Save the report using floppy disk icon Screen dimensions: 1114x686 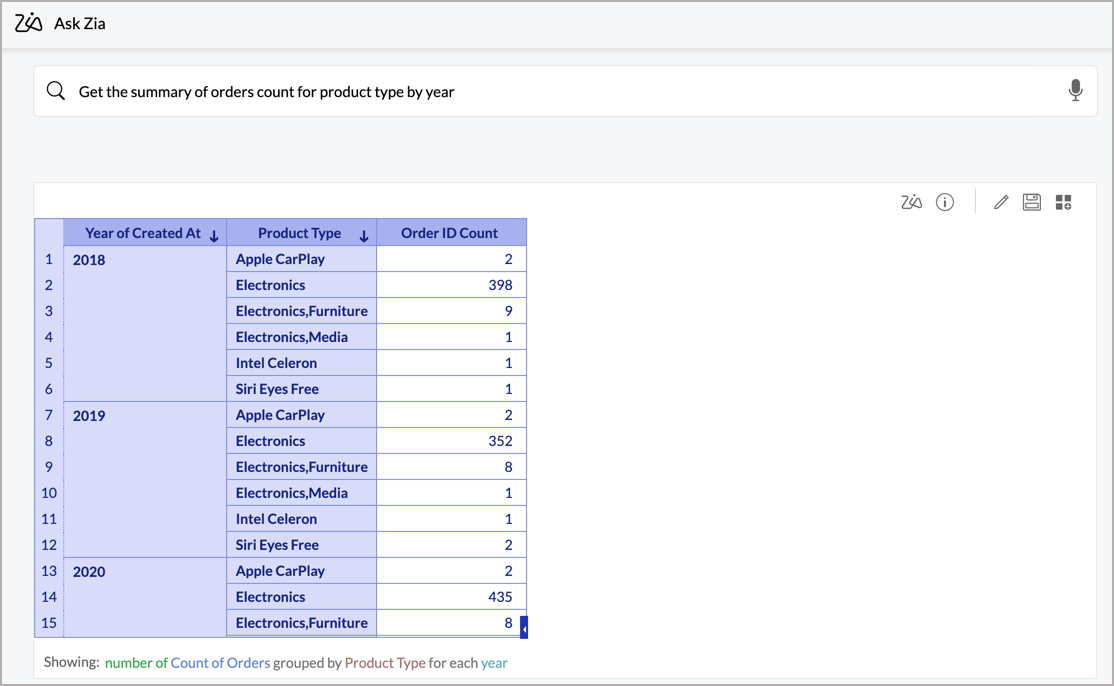[x=1032, y=202]
